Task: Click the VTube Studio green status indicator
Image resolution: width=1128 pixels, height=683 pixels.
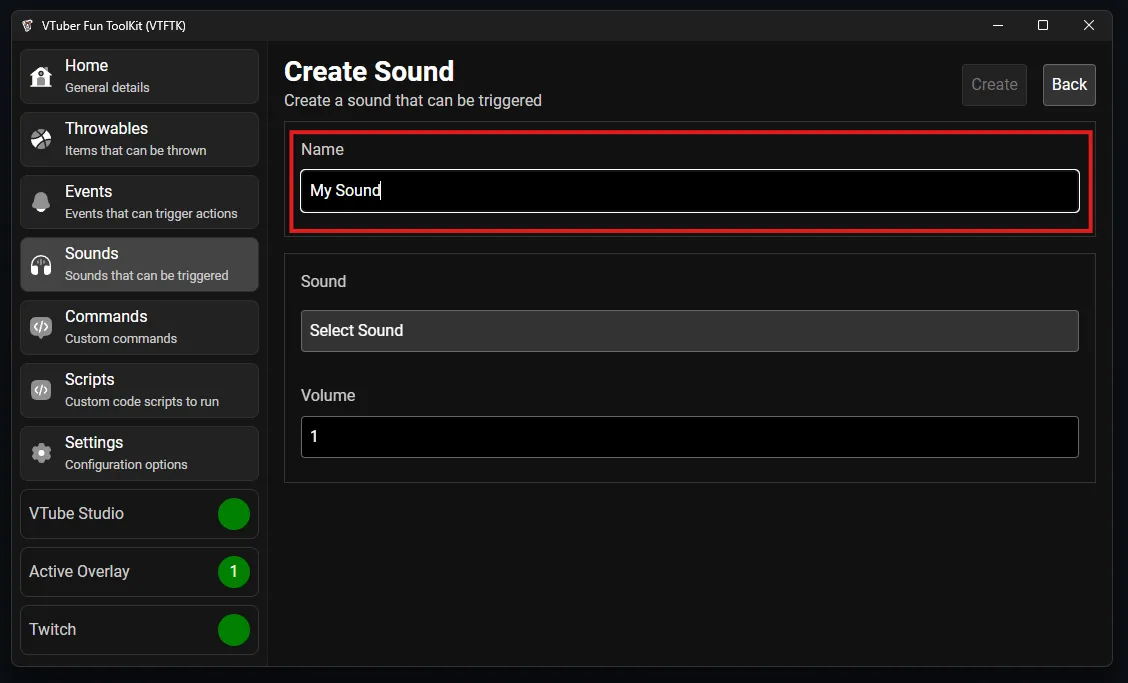Action: [233, 514]
